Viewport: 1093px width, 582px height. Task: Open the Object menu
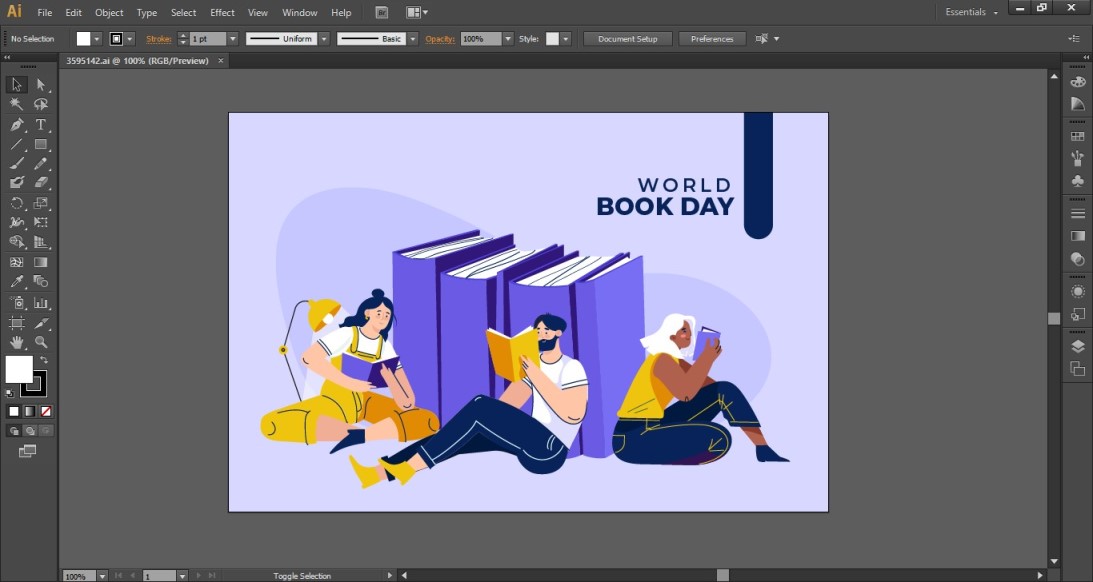tap(108, 12)
